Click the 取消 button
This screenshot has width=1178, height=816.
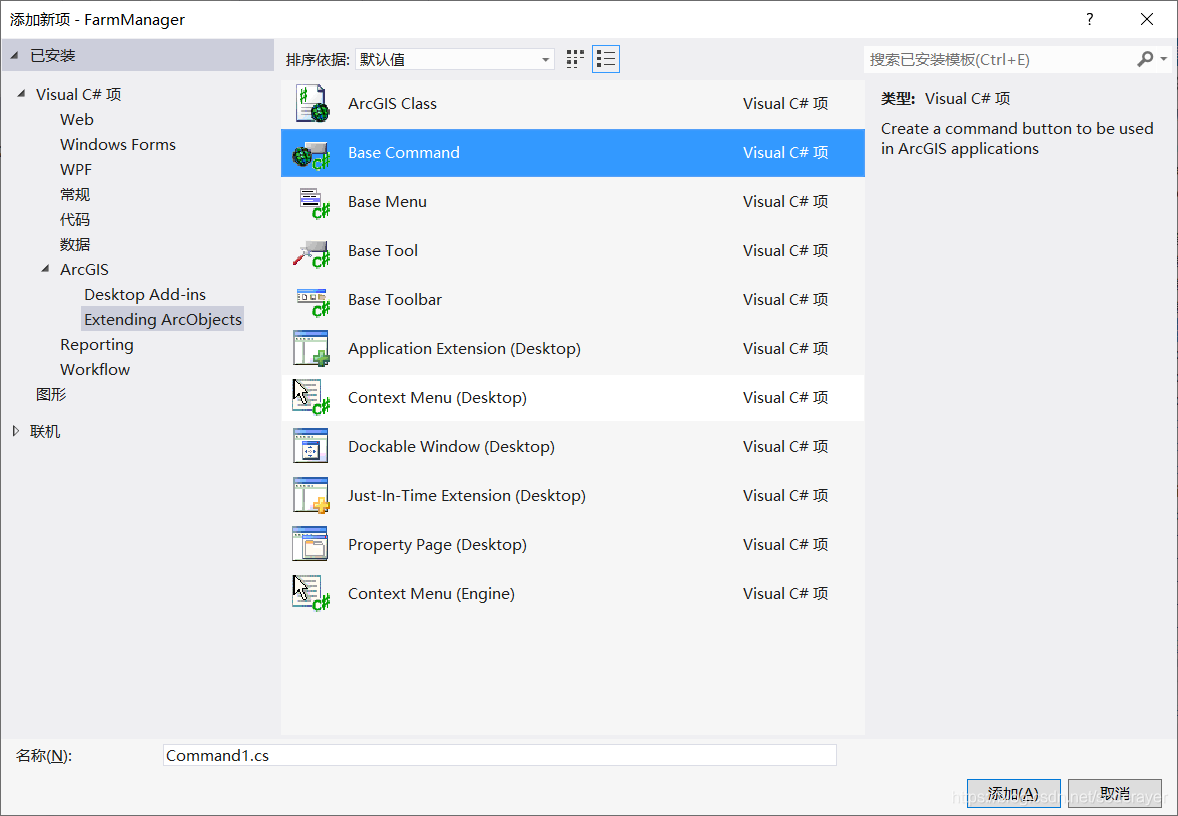coord(1115,793)
